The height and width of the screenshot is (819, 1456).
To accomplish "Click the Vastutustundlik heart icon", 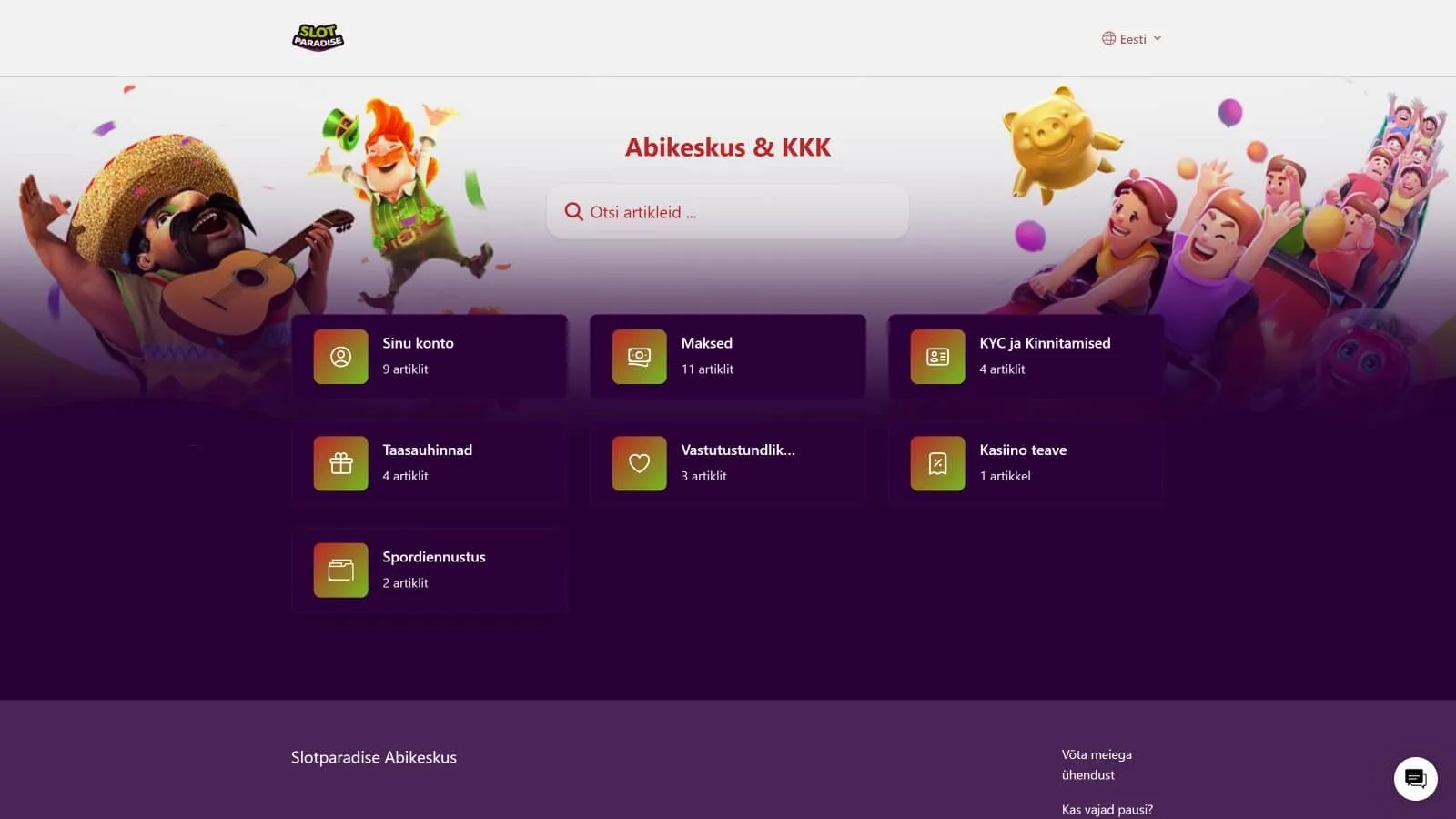I will (x=639, y=463).
